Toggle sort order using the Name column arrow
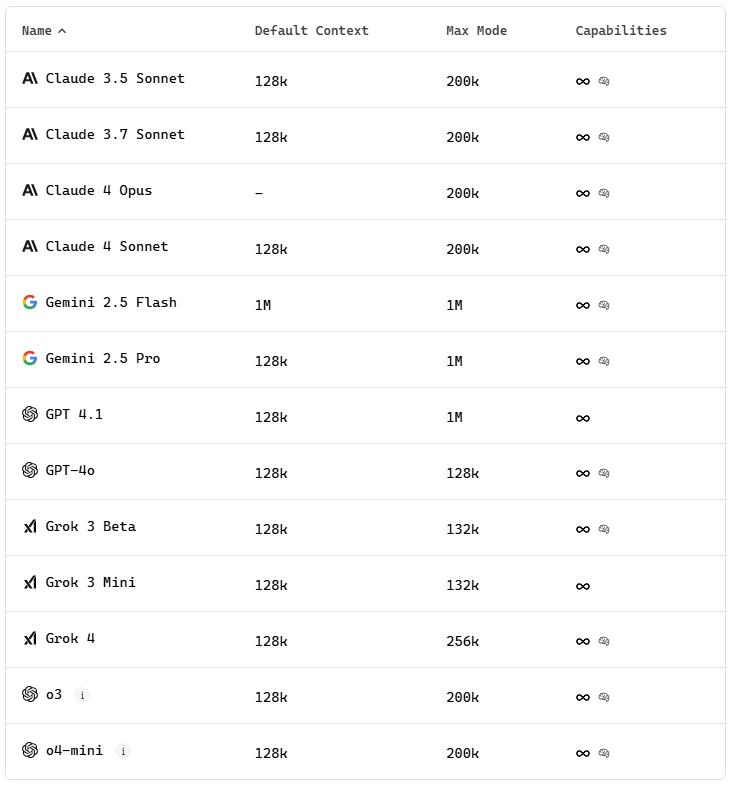 pos(62,31)
